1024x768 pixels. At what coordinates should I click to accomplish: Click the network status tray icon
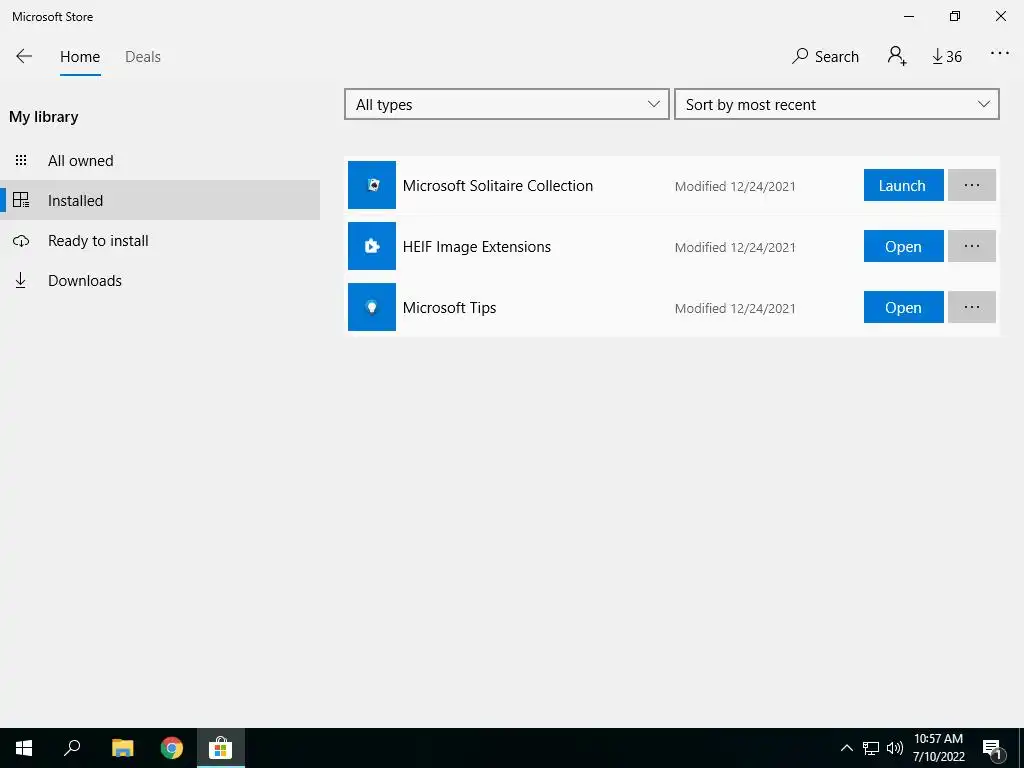coord(871,748)
